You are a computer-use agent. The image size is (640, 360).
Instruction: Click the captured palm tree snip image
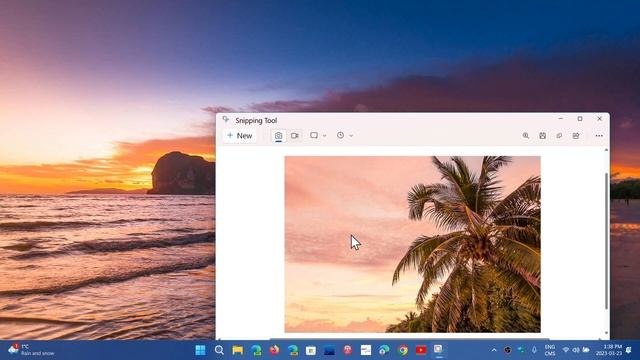[x=413, y=244]
